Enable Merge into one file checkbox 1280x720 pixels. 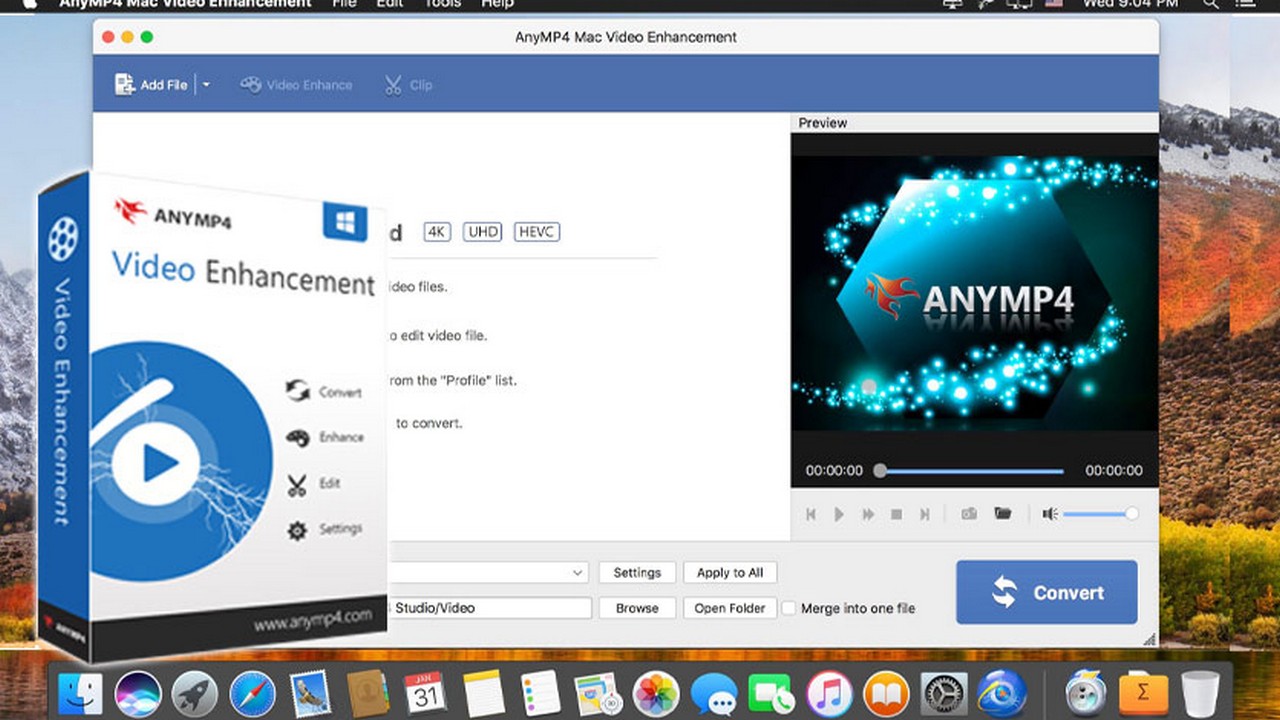pos(789,608)
